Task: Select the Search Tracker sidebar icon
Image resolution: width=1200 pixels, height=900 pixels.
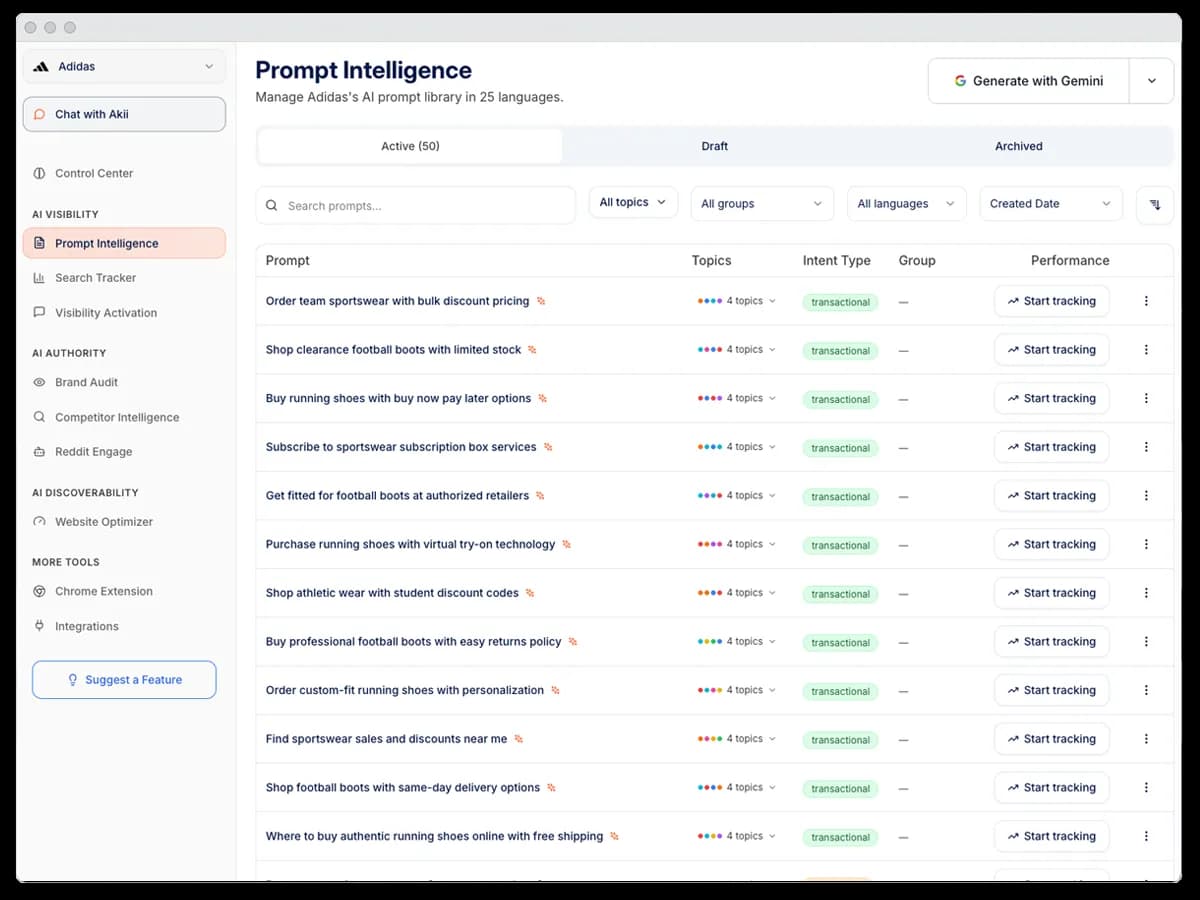Action: click(38, 278)
